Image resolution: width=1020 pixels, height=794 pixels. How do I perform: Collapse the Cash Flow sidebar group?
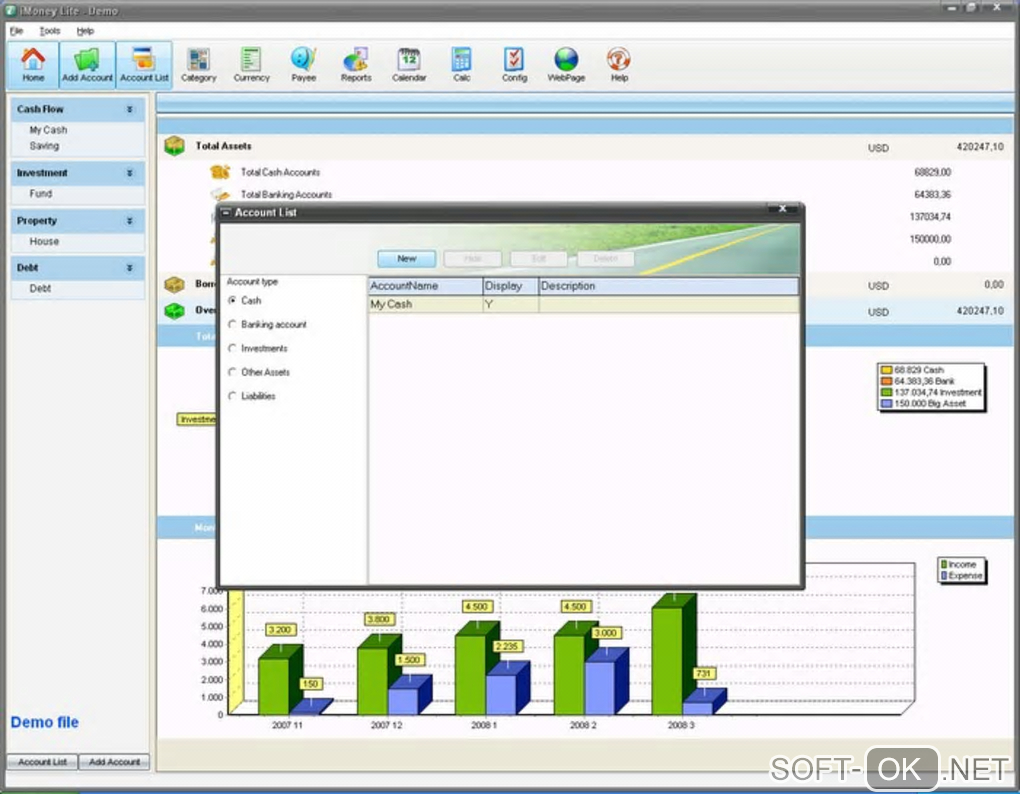(x=129, y=109)
